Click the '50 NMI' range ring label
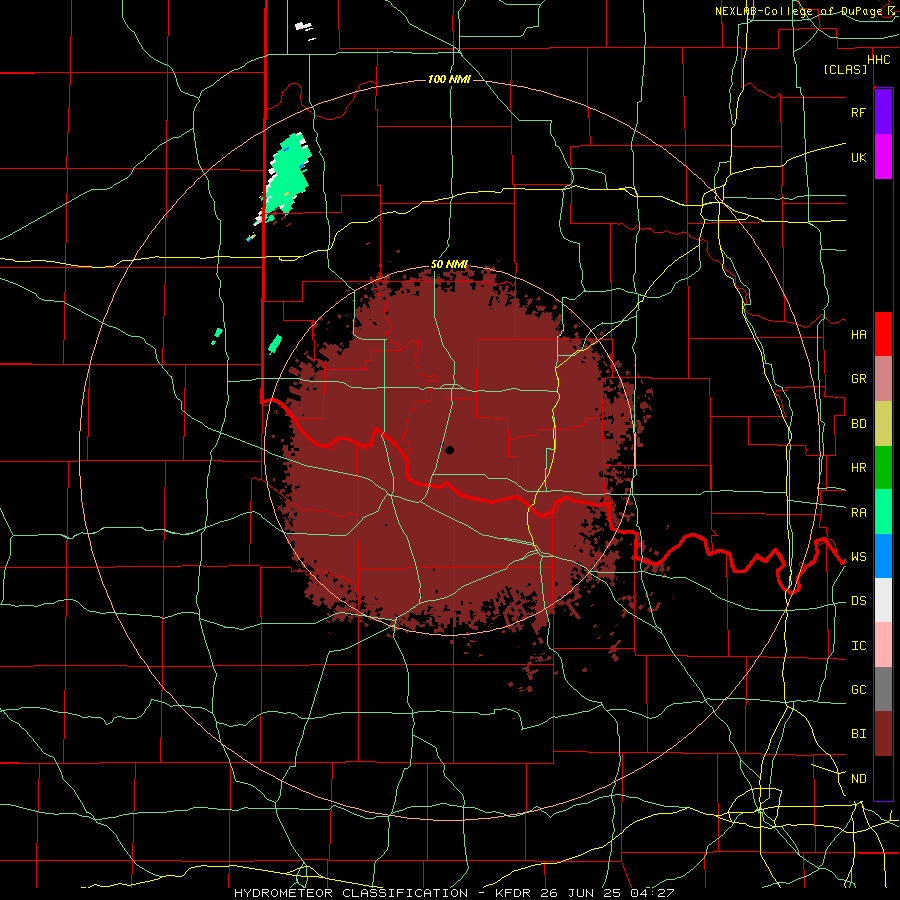This screenshot has width=900, height=900. pos(449,264)
